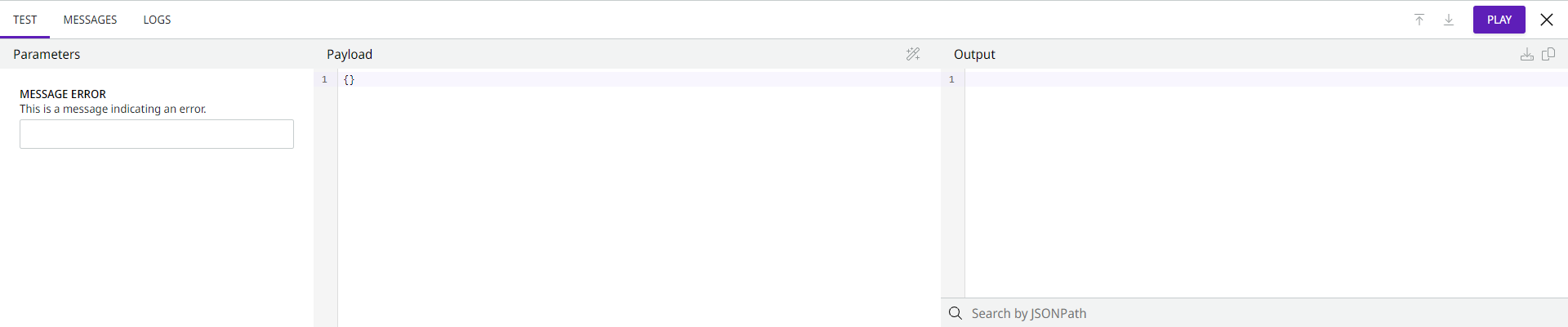This screenshot has height=327, width=1568.
Task: Click into the Search by JSONPath field
Action: click(1258, 313)
